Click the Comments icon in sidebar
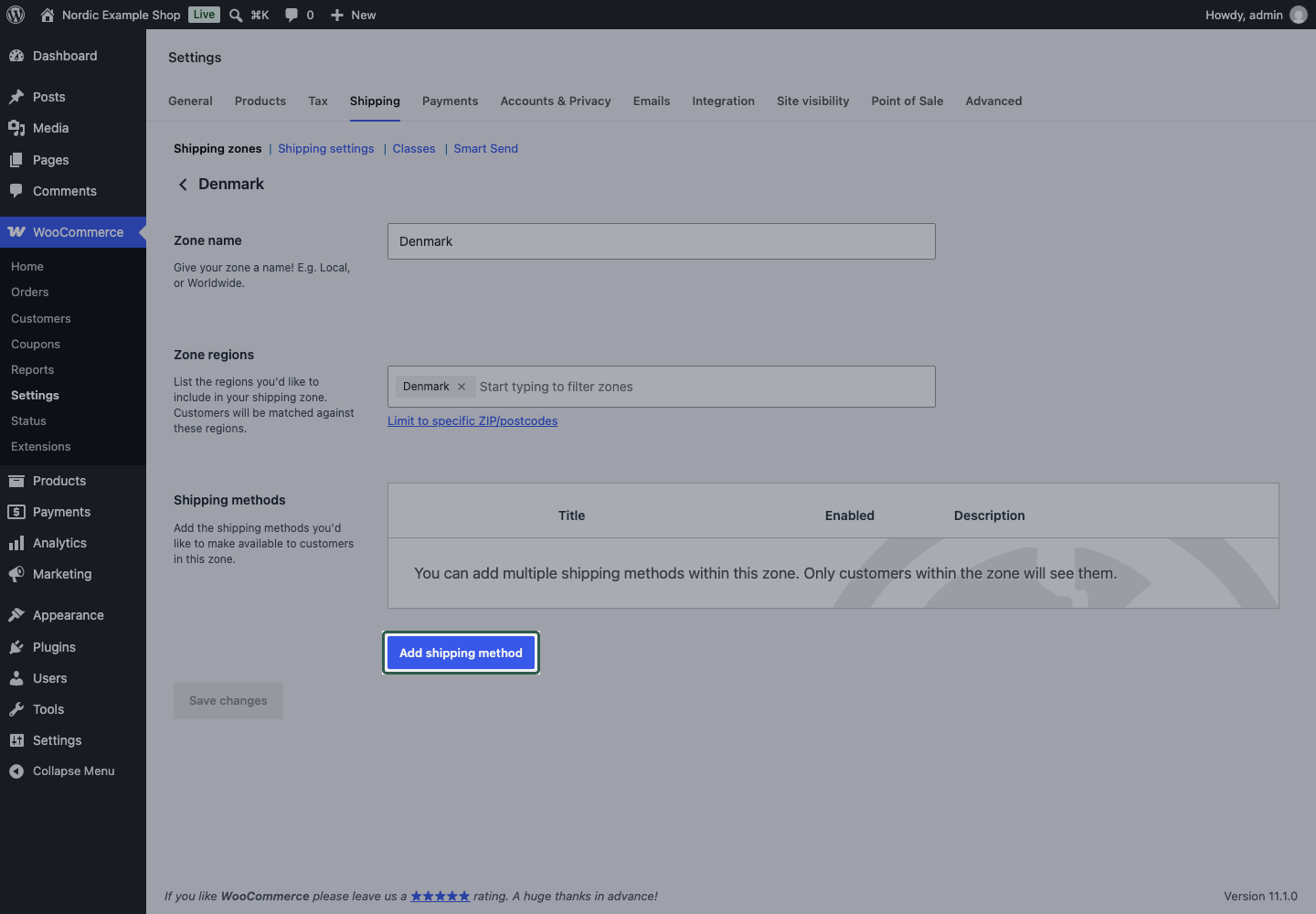The height and width of the screenshot is (914, 1316). coord(16,191)
